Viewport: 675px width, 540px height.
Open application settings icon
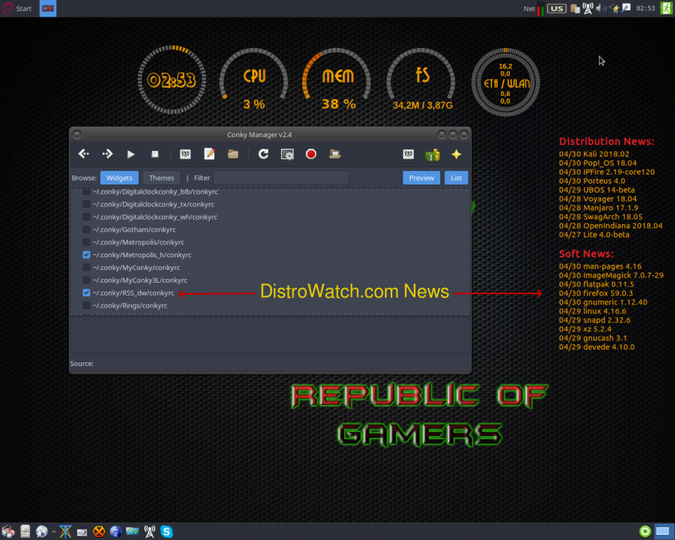408,154
